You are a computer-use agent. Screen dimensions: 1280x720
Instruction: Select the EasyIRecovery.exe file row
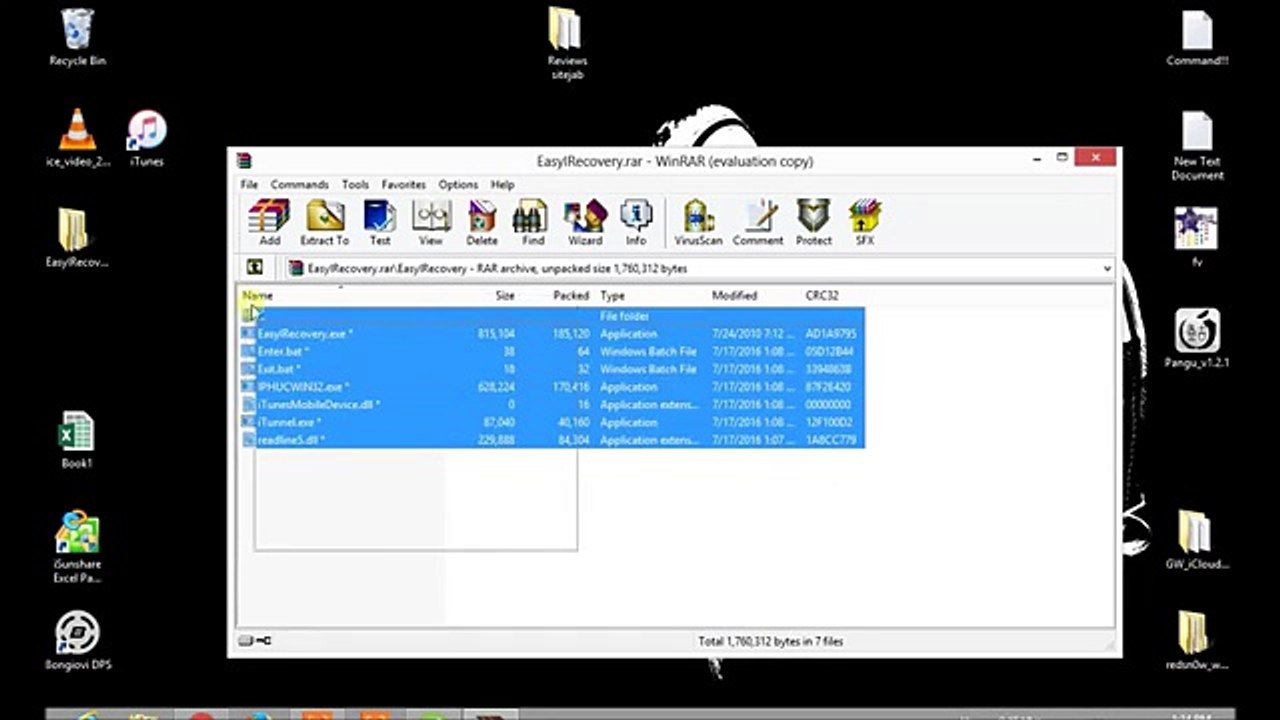click(x=552, y=334)
